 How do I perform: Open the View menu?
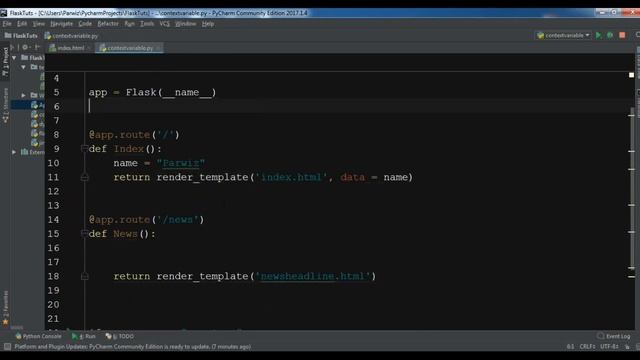click(x=38, y=24)
